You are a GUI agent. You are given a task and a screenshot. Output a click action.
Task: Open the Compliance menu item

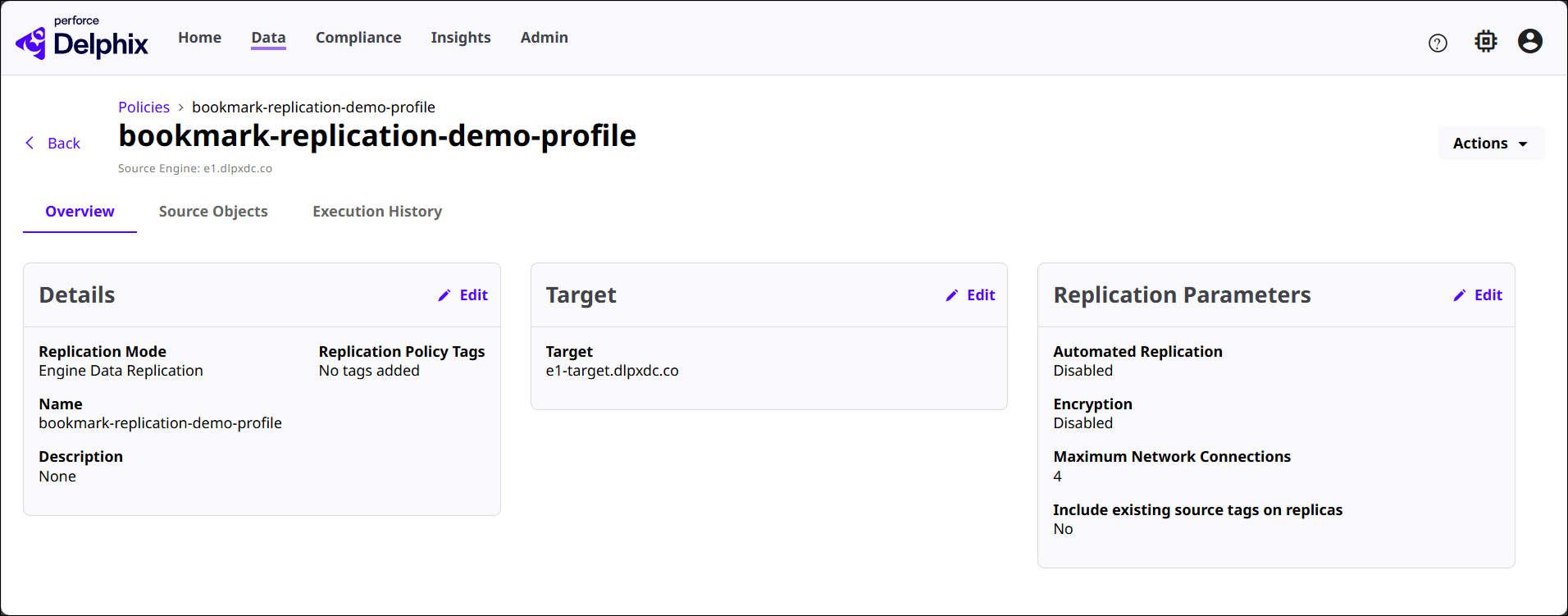point(358,38)
